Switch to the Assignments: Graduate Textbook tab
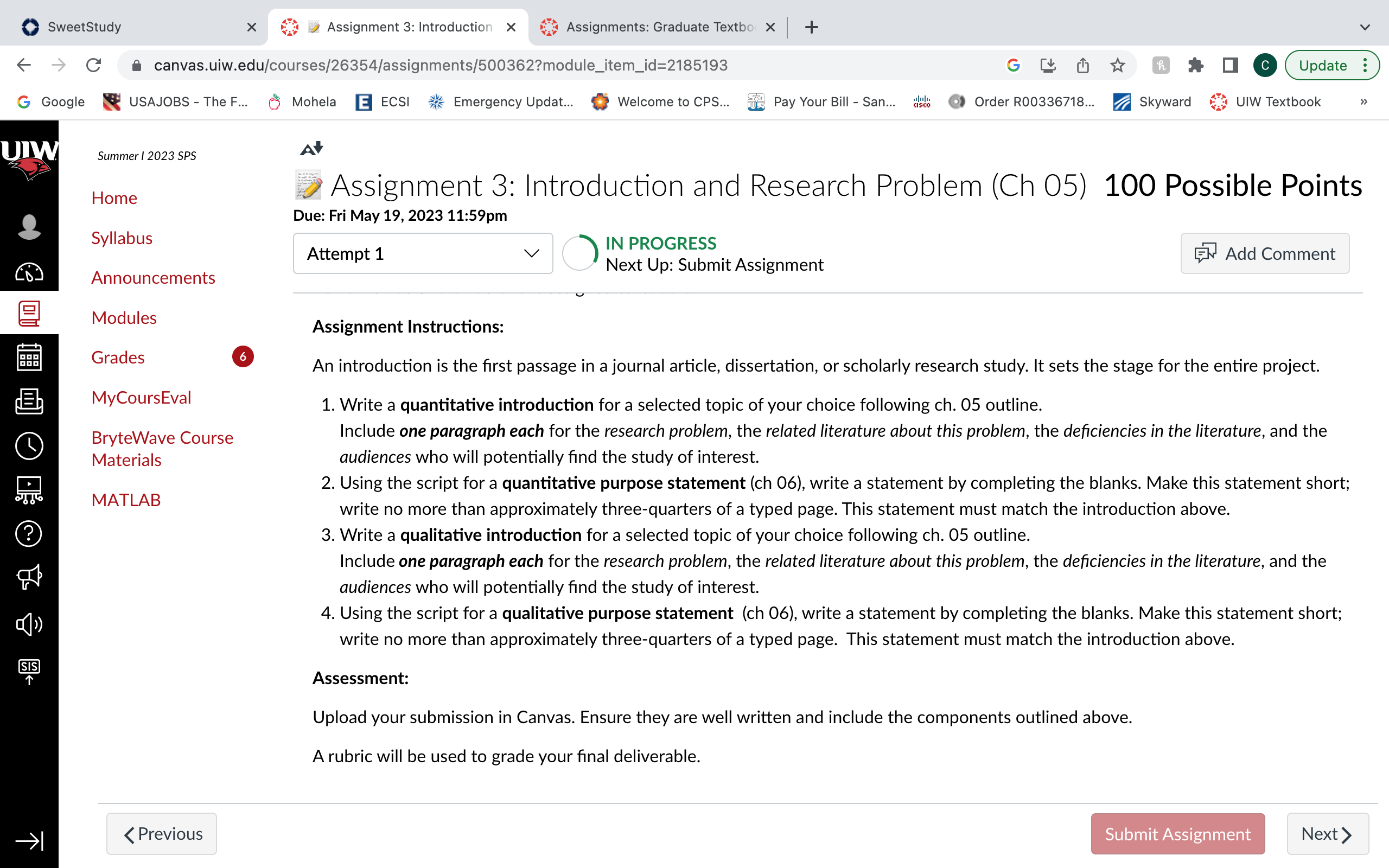The image size is (1389, 868). [x=658, y=27]
